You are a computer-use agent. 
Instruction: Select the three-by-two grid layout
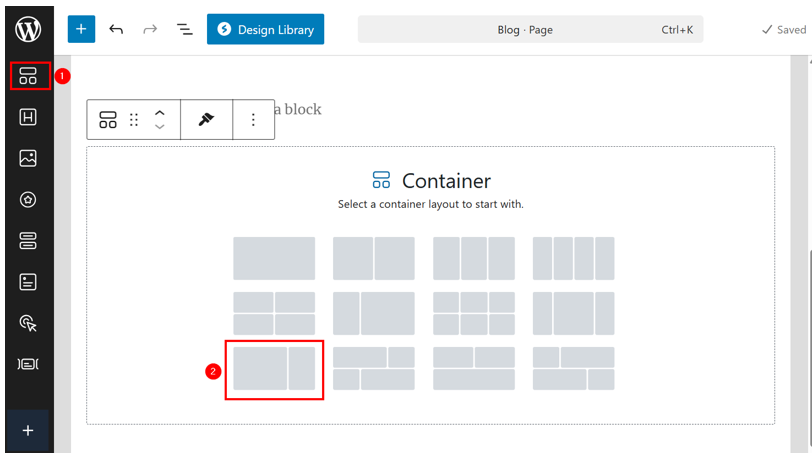click(x=474, y=313)
